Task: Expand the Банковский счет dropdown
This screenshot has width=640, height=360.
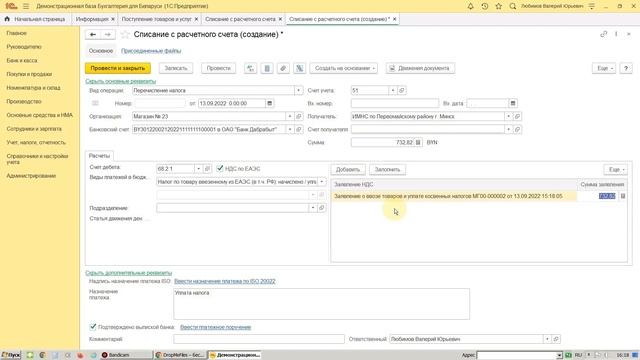Action: [x=290, y=129]
